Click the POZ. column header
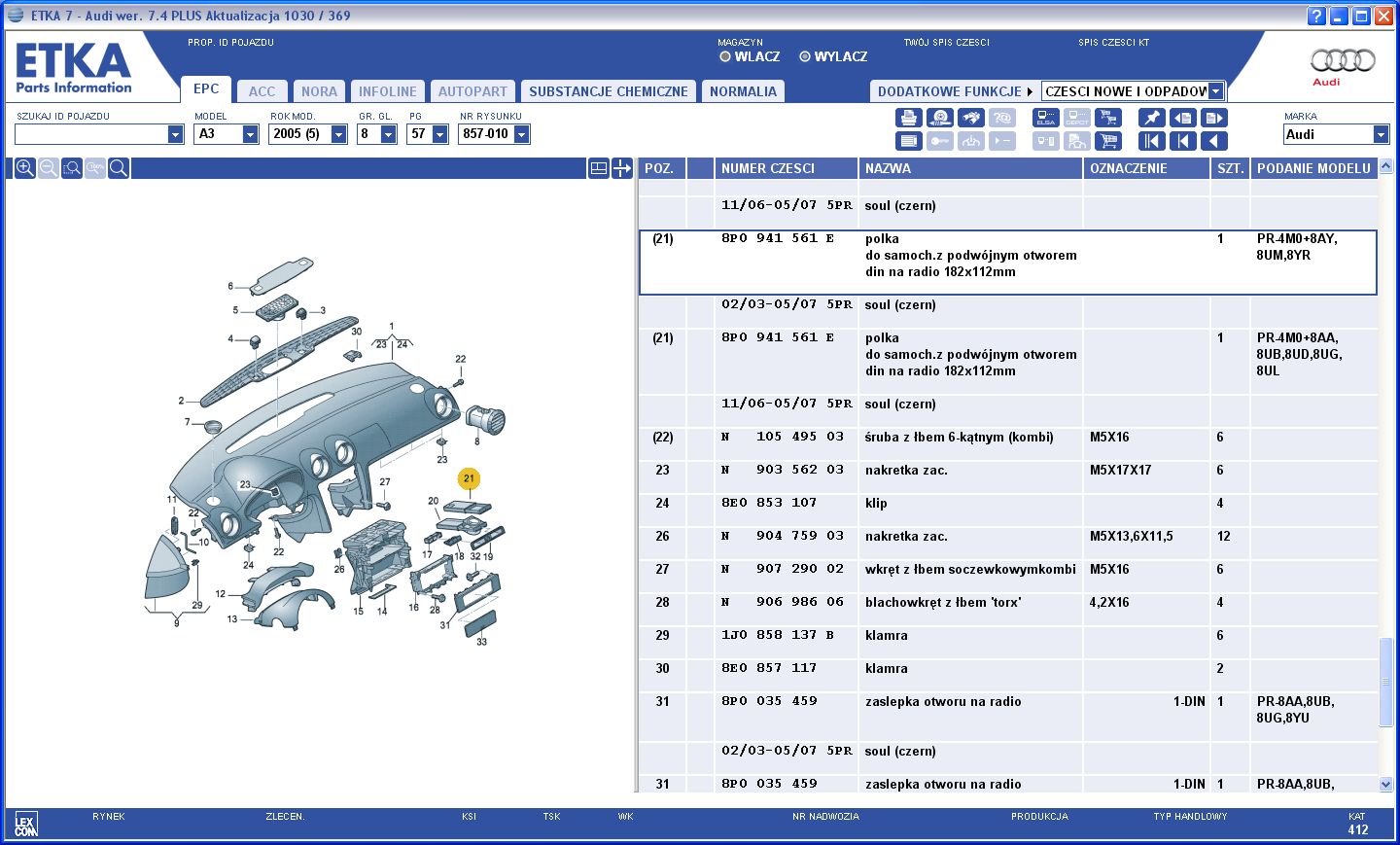This screenshot has width=1400, height=845. click(x=662, y=168)
